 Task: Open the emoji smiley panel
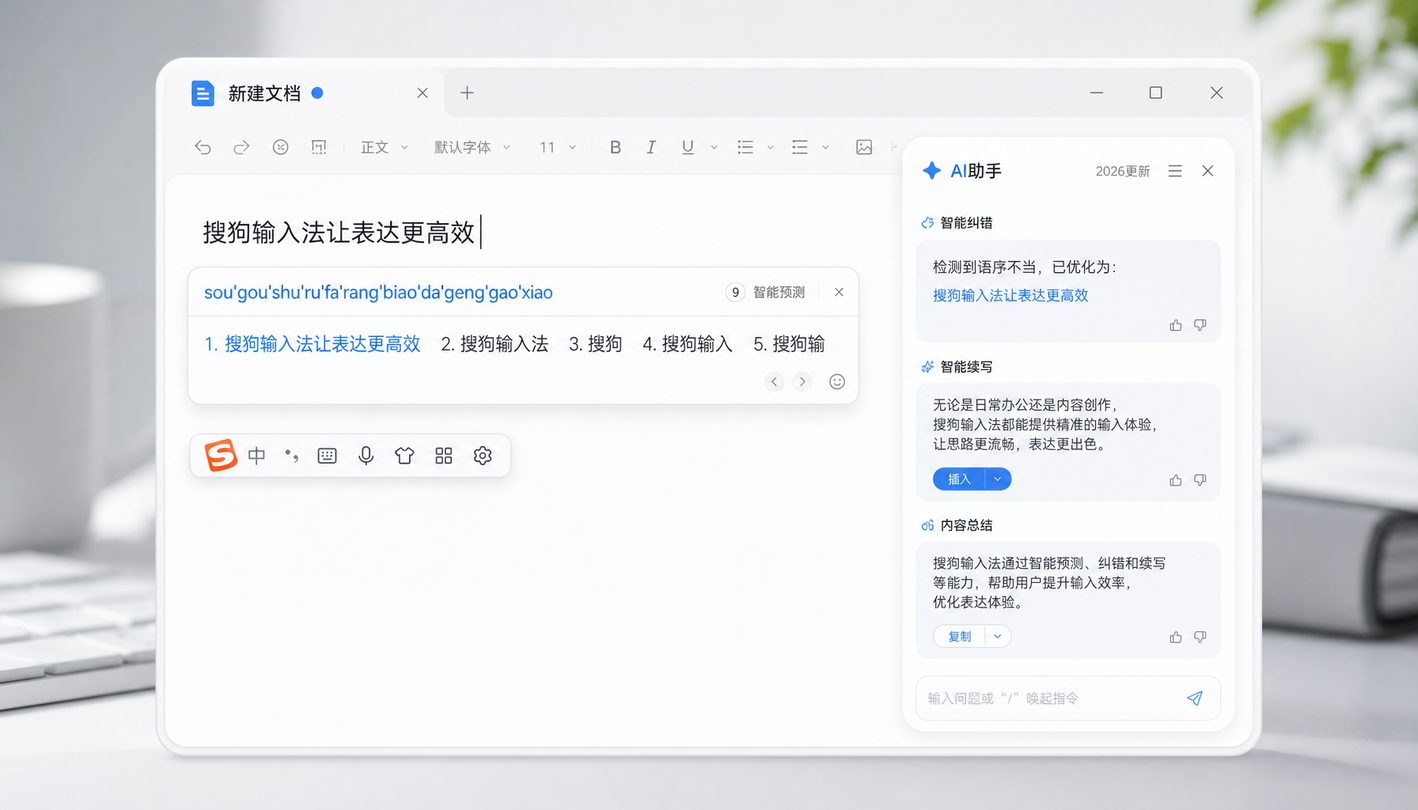838,381
